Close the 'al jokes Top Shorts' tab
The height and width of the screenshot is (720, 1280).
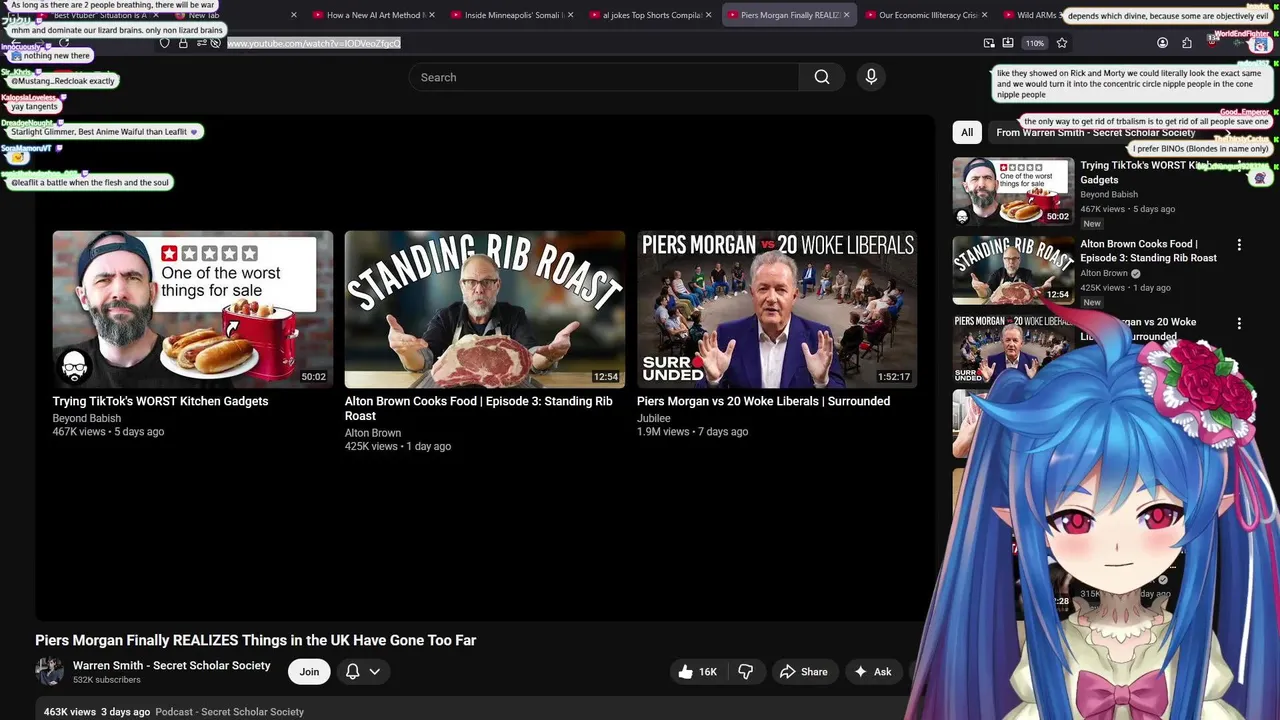pyautogui.click(x=709, y=15)
